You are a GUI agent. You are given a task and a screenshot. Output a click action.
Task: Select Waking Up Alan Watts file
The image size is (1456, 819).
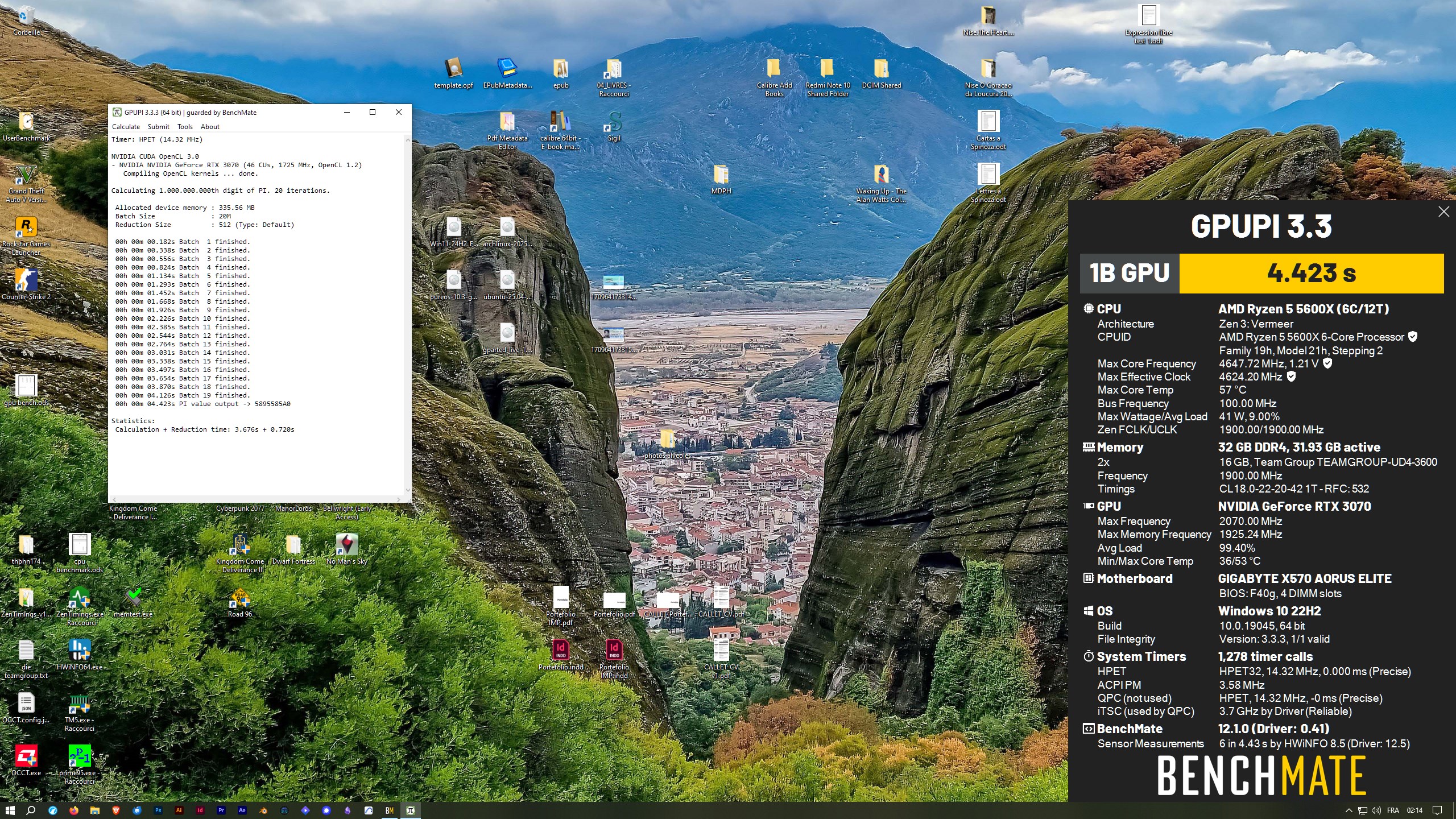pos(882,183)
